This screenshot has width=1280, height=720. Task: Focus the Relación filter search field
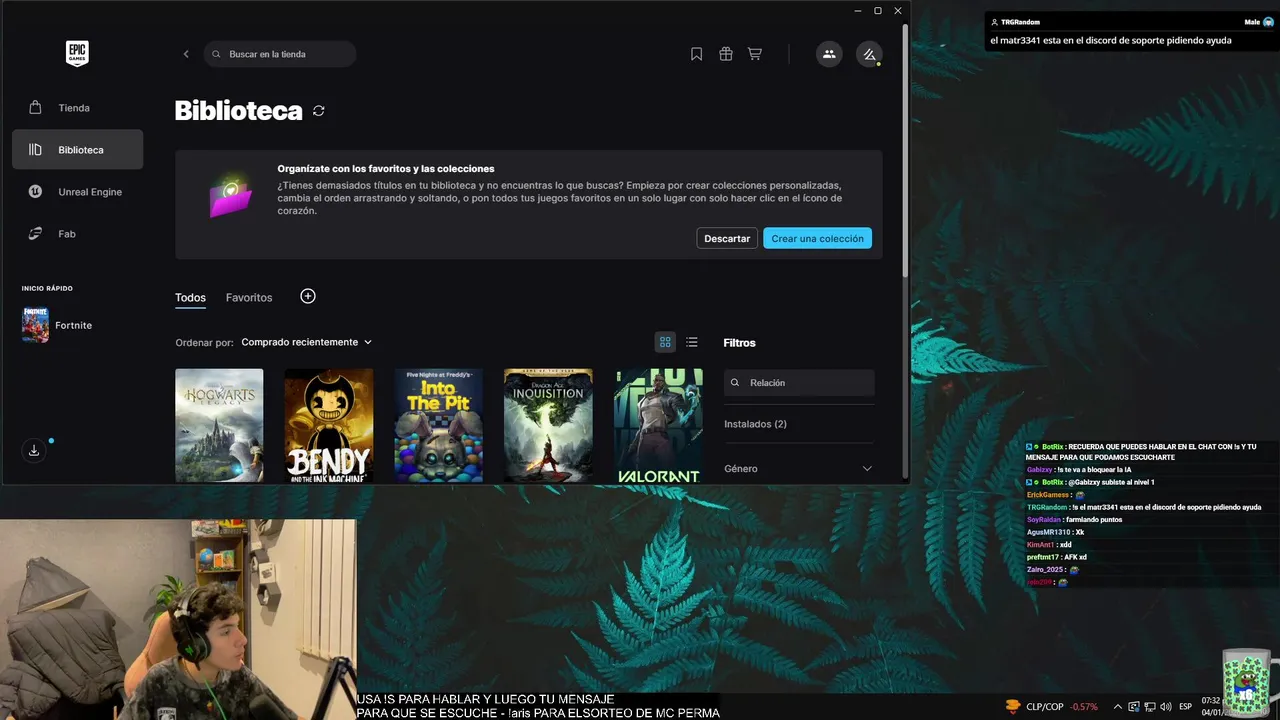click(799, 382)
